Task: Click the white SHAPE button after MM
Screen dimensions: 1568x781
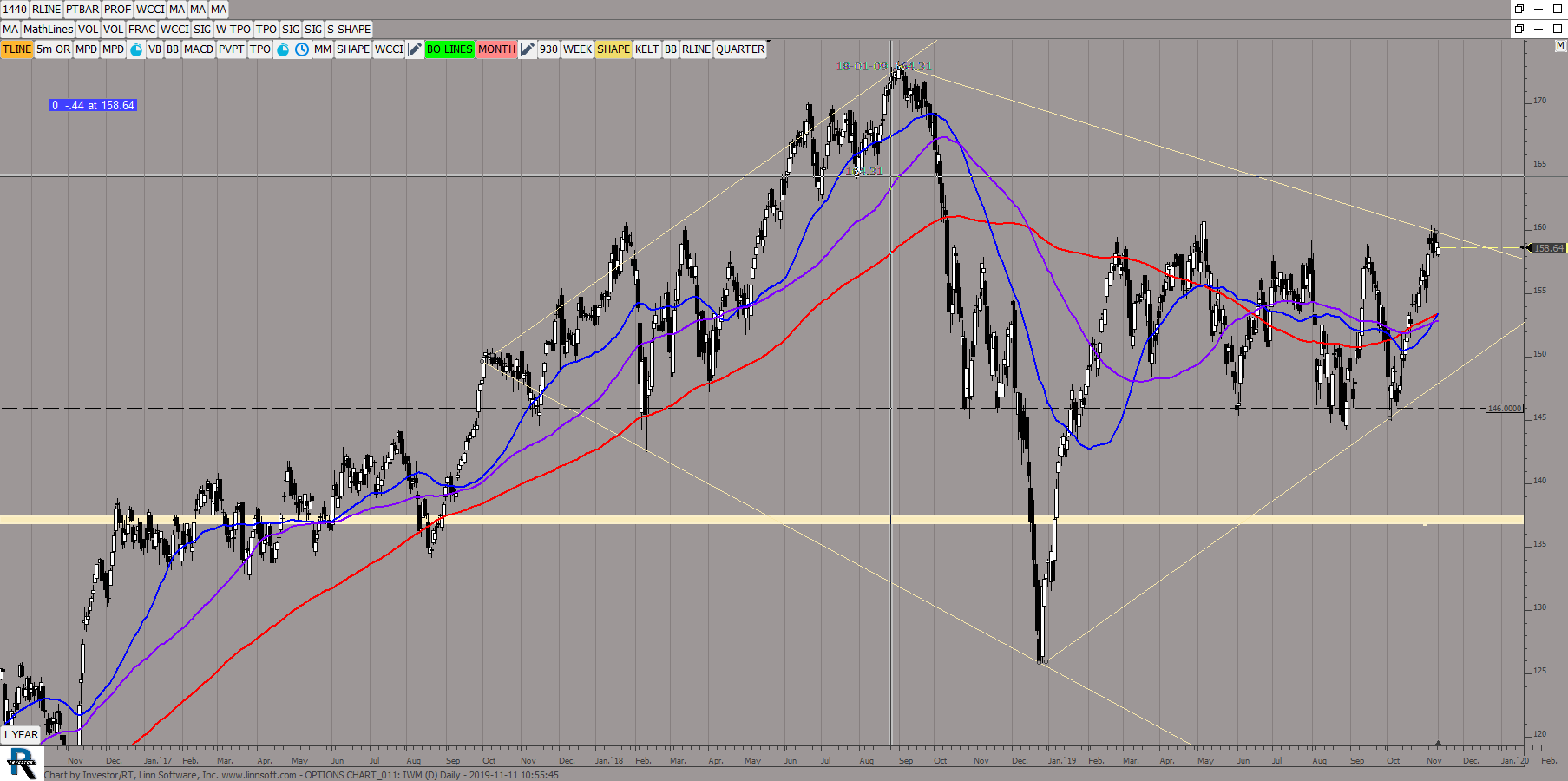Action: pyautogui.click(x=353, y=49)
